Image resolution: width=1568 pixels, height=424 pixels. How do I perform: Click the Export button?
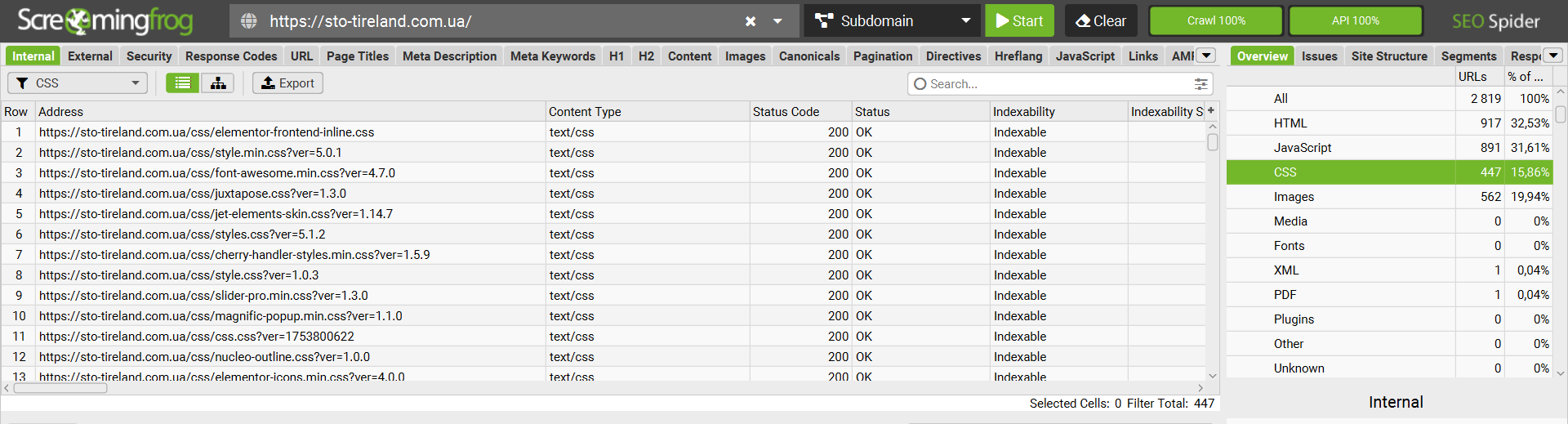[x=287, y=83]
